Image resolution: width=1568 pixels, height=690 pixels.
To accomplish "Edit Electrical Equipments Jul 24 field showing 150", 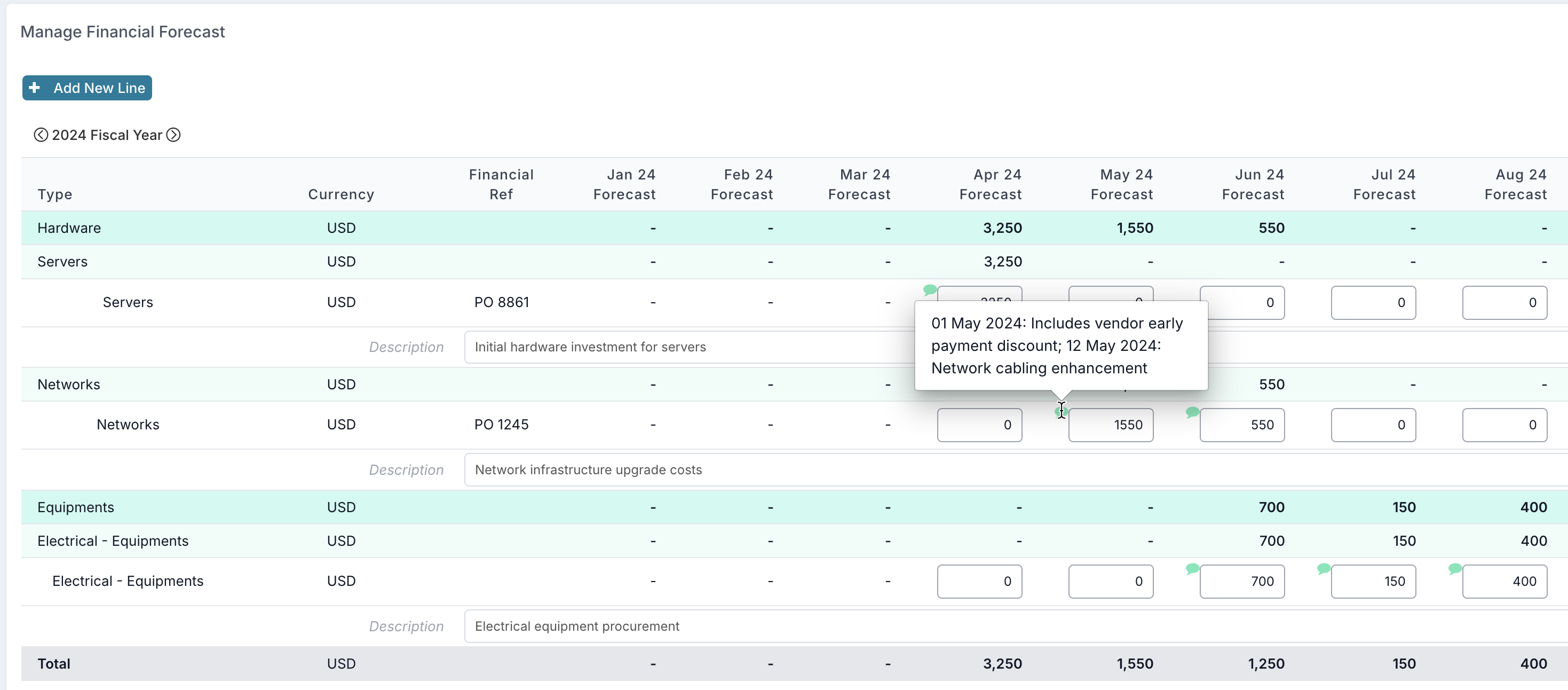I will pyautogui.click(x=1373, y=582).
